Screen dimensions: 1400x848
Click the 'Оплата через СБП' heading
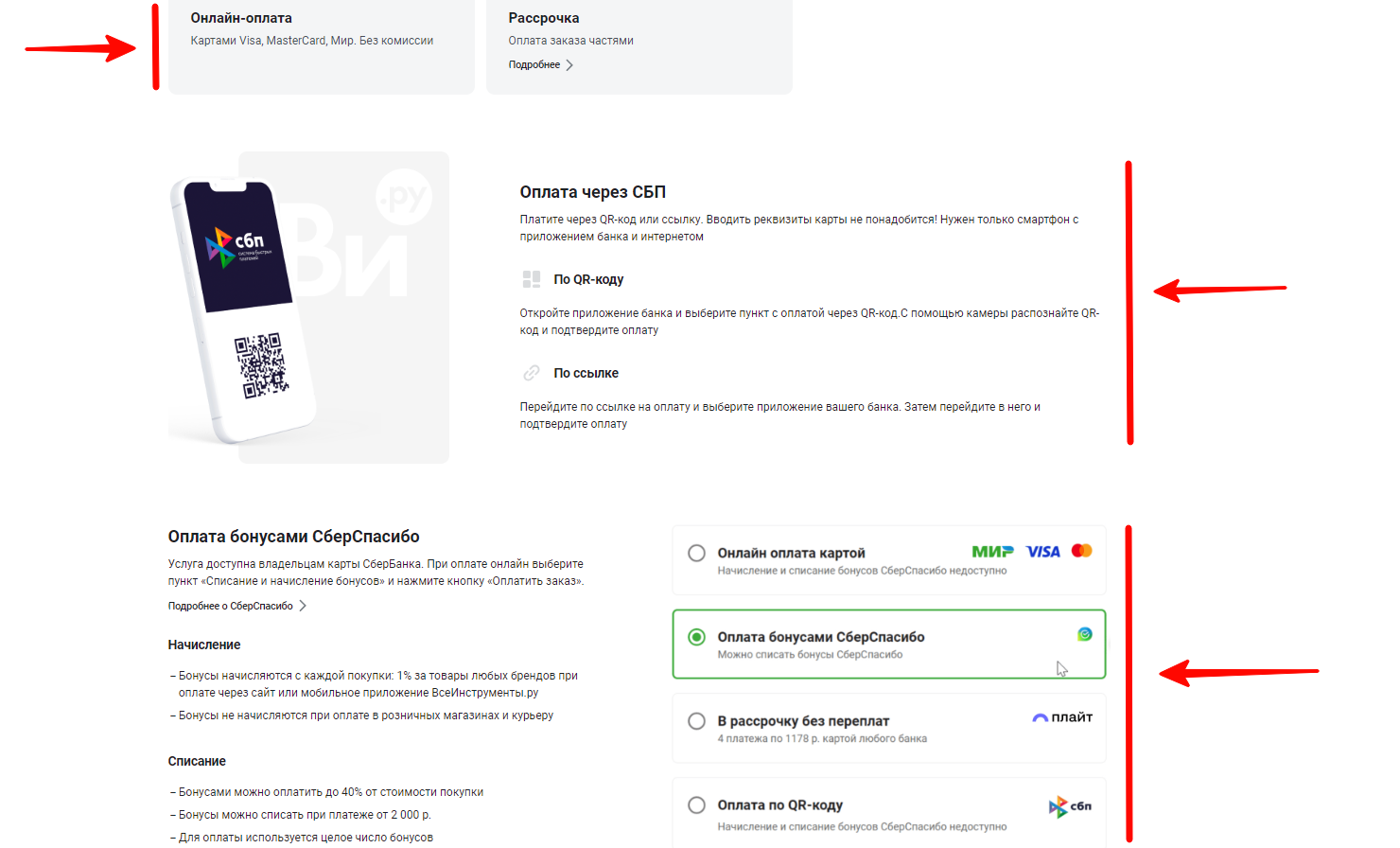593,192
